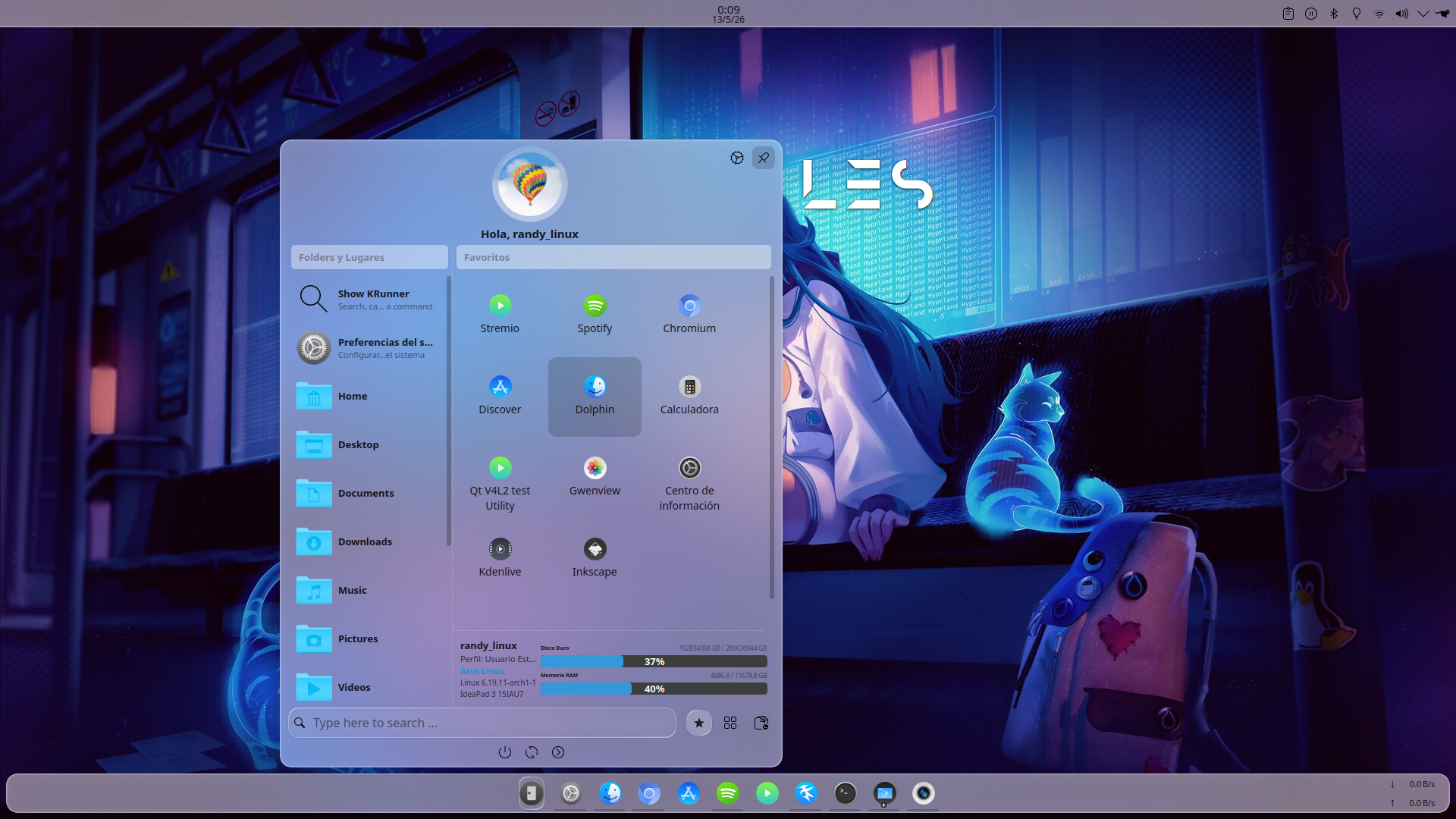Click the launcher button in the dock
1456x819 pixels.
[532, 793]
